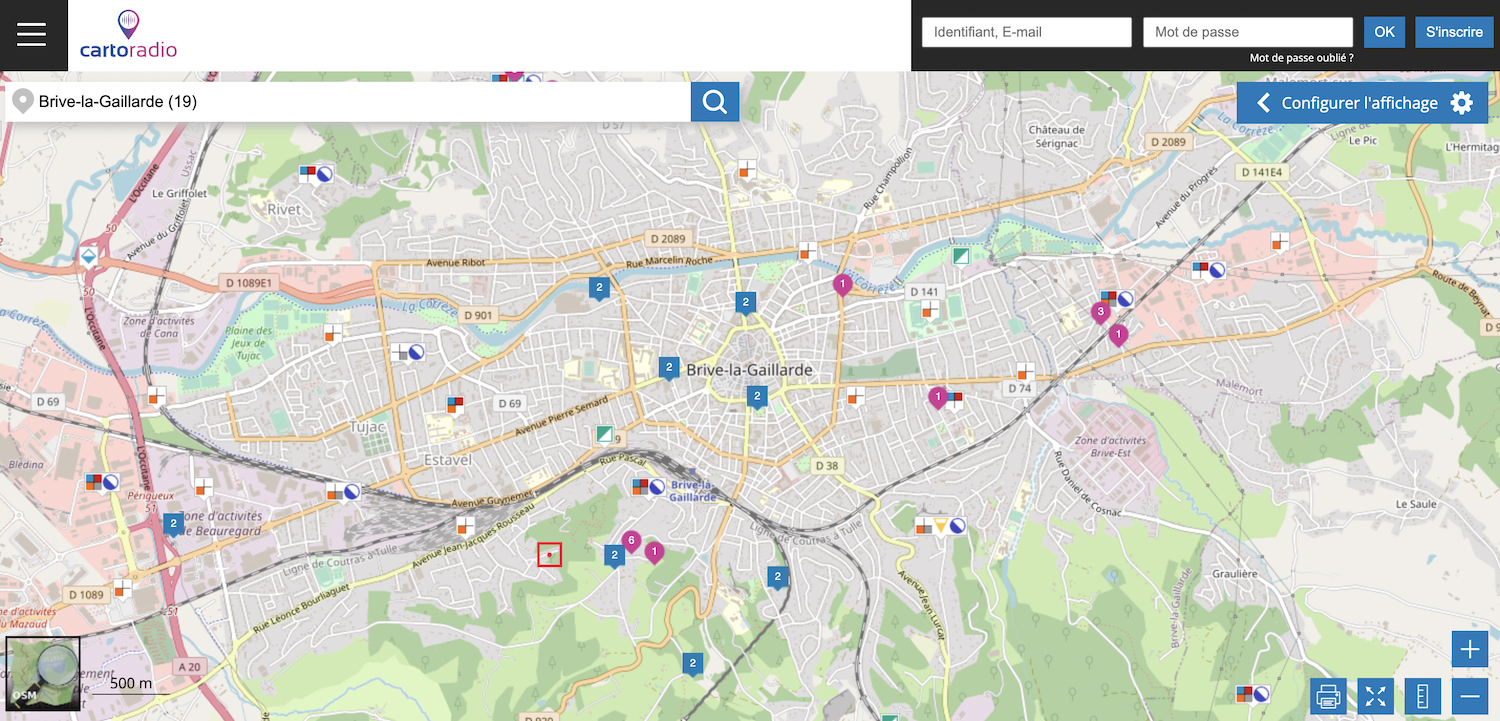Click the magnifier search button
1500x721 pixels.
pyautogui.click(x=714, y=102)
